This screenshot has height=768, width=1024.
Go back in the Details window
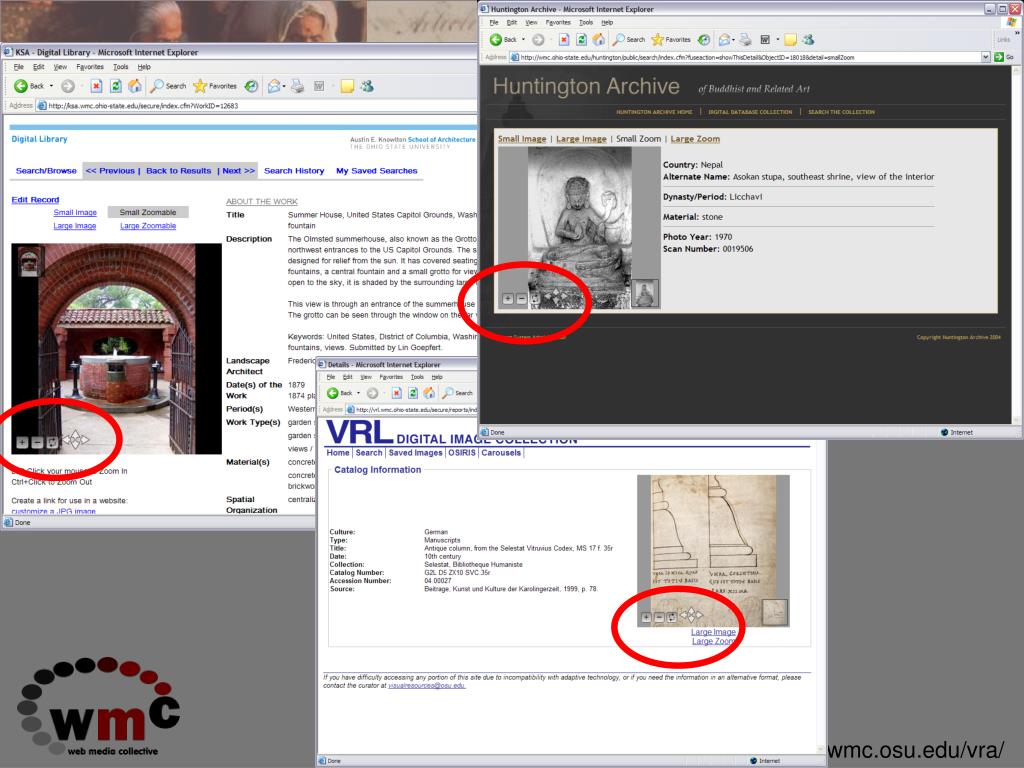(340, 393)
